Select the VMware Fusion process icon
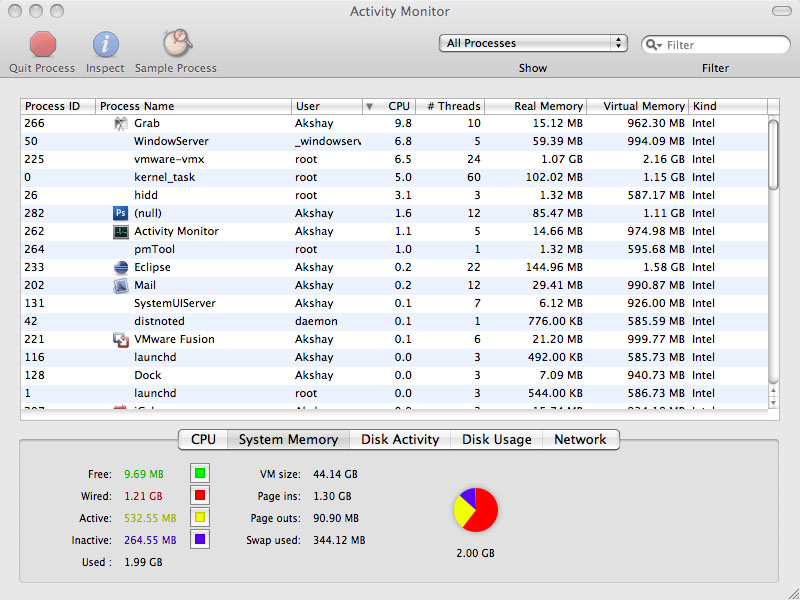 120,339
